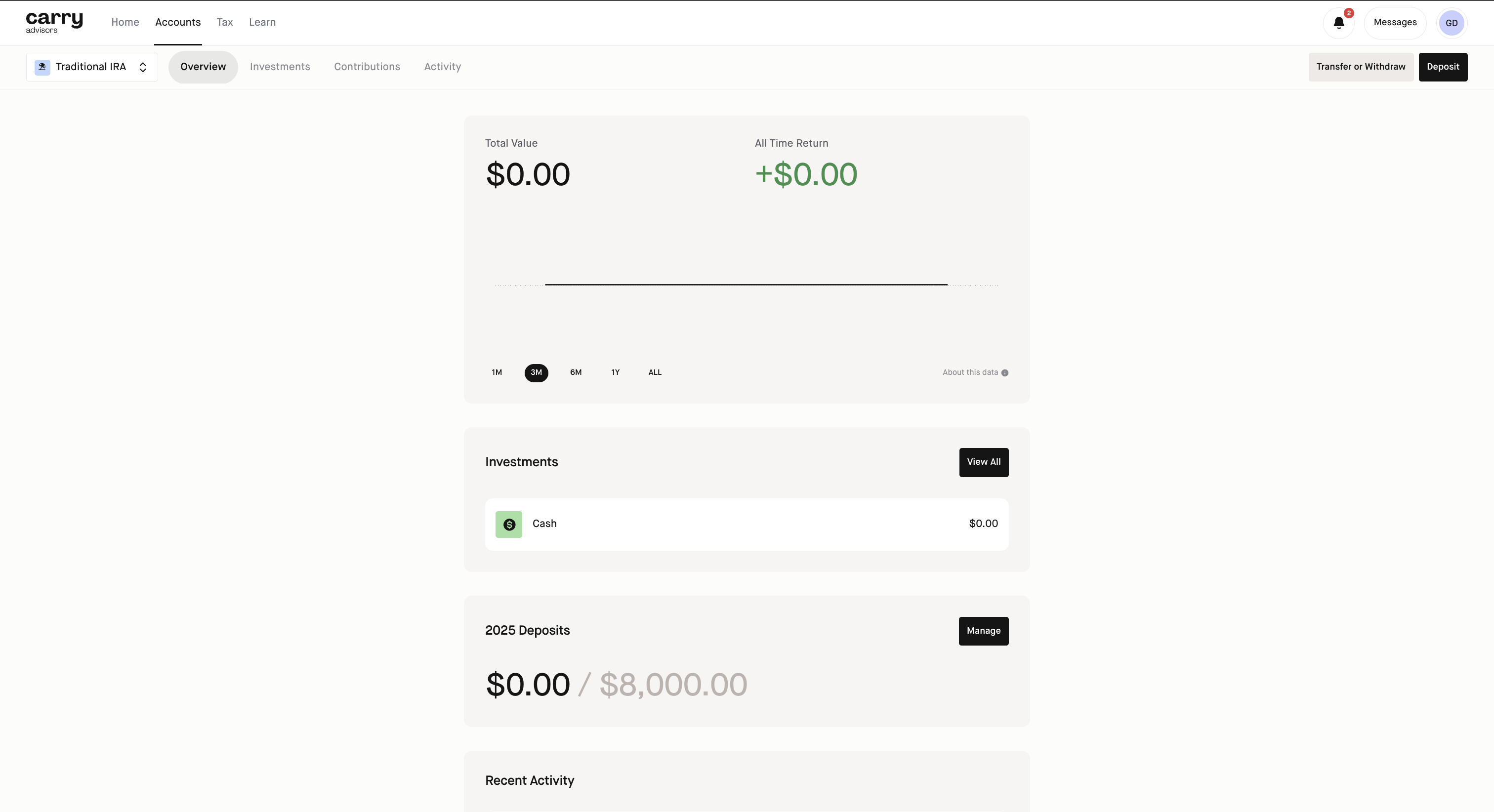This screenshot has height=812, width=1494.
Task: Click the Traditional IRA account icon
Action: 42,67
